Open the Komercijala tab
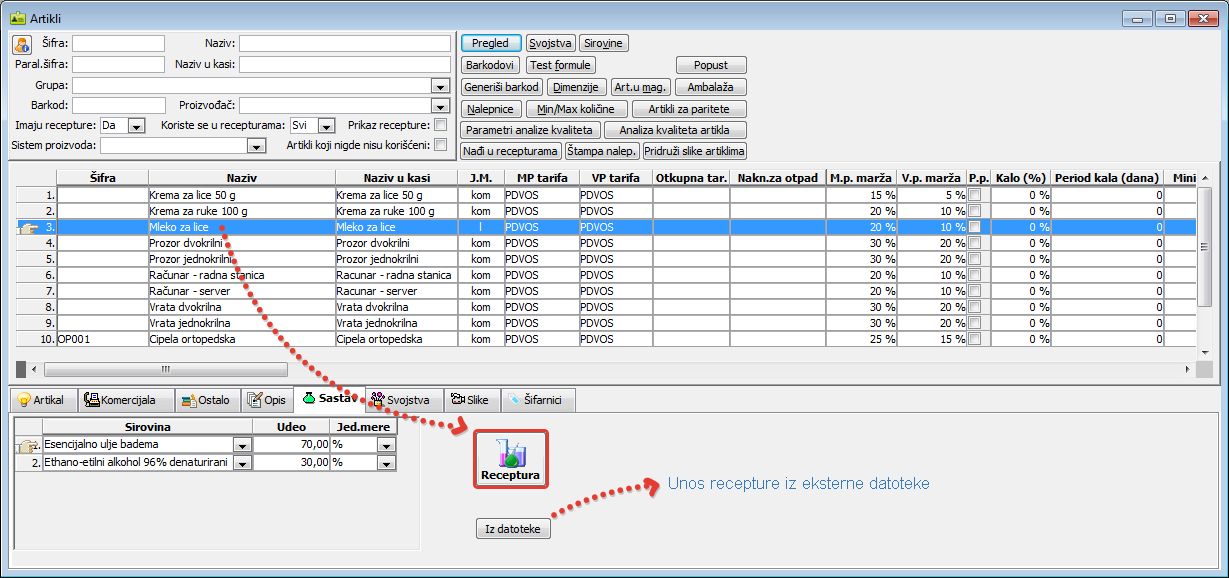Image resolution: width=1229 pixels, height=578 pixels. coord(120,400)
